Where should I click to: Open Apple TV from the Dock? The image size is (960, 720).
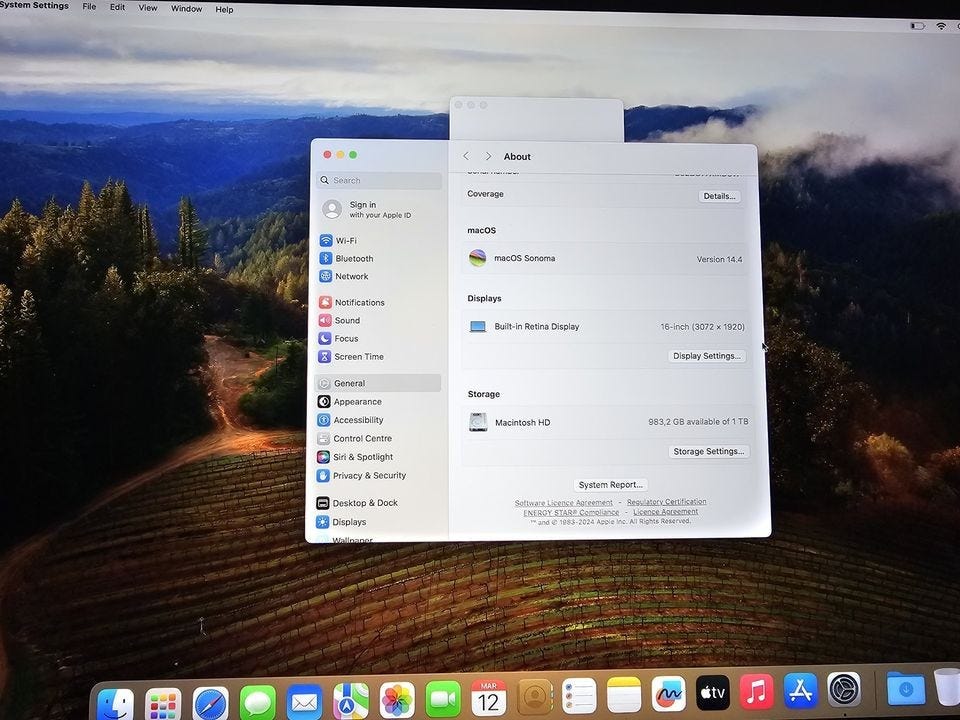point(713,692)
